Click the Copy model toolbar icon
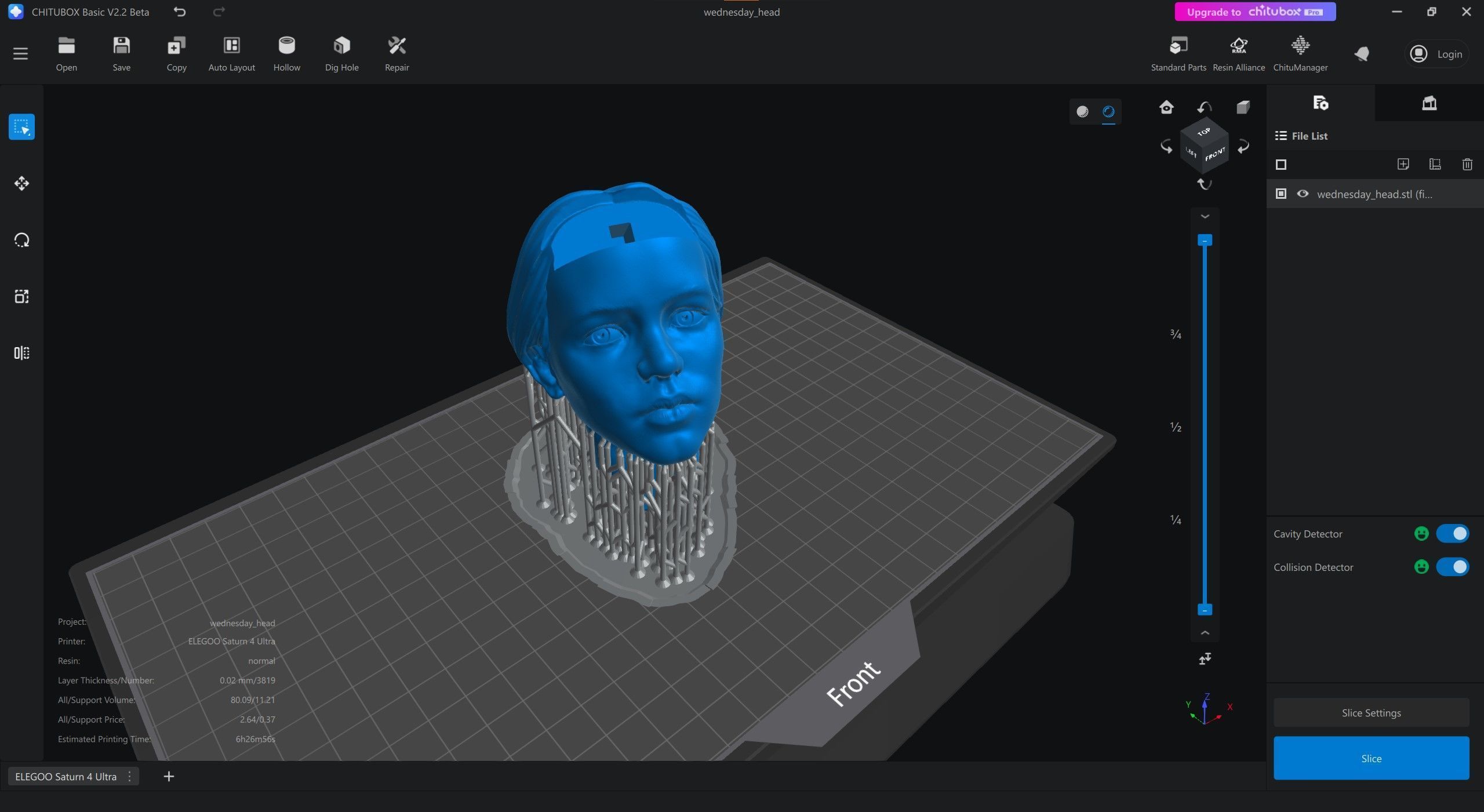The height and width of the screenshot is (812, 1484). 176,53
